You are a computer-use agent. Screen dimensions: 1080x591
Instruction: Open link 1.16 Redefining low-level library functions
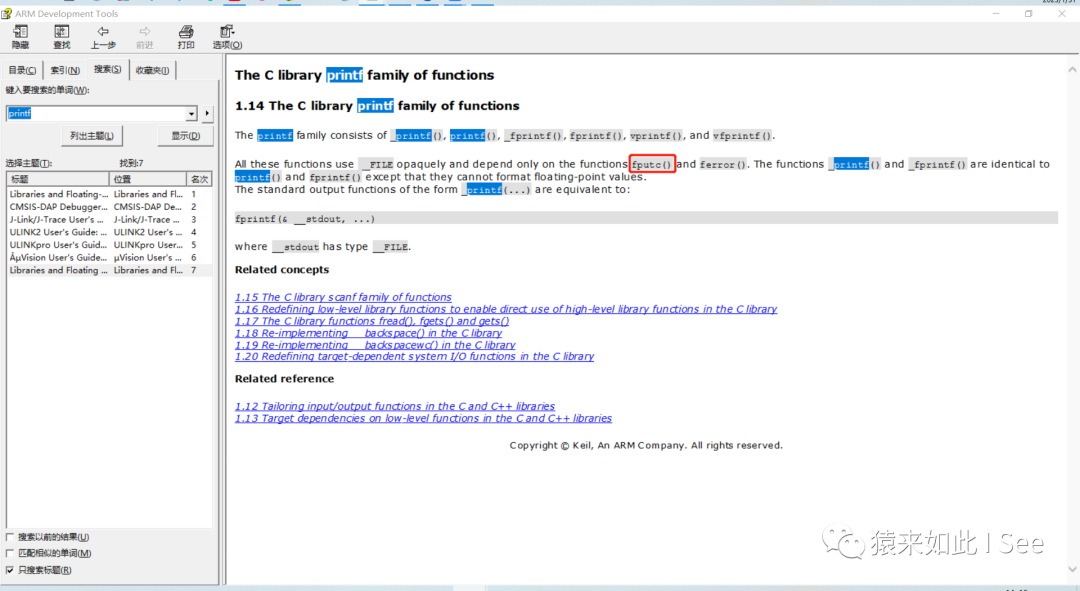click(x=506, y=309)
